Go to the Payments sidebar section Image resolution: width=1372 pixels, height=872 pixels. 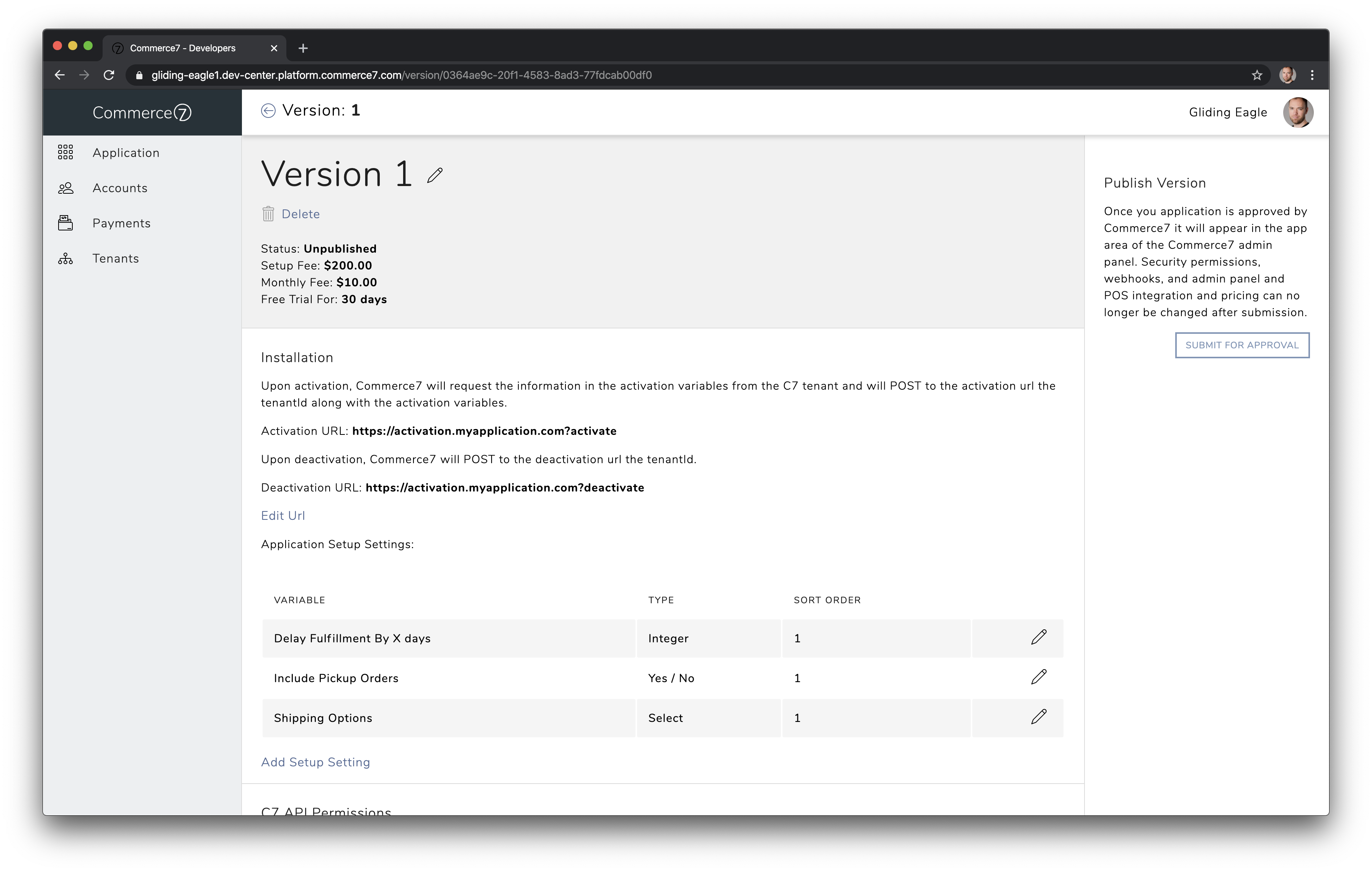pos(121,223)
